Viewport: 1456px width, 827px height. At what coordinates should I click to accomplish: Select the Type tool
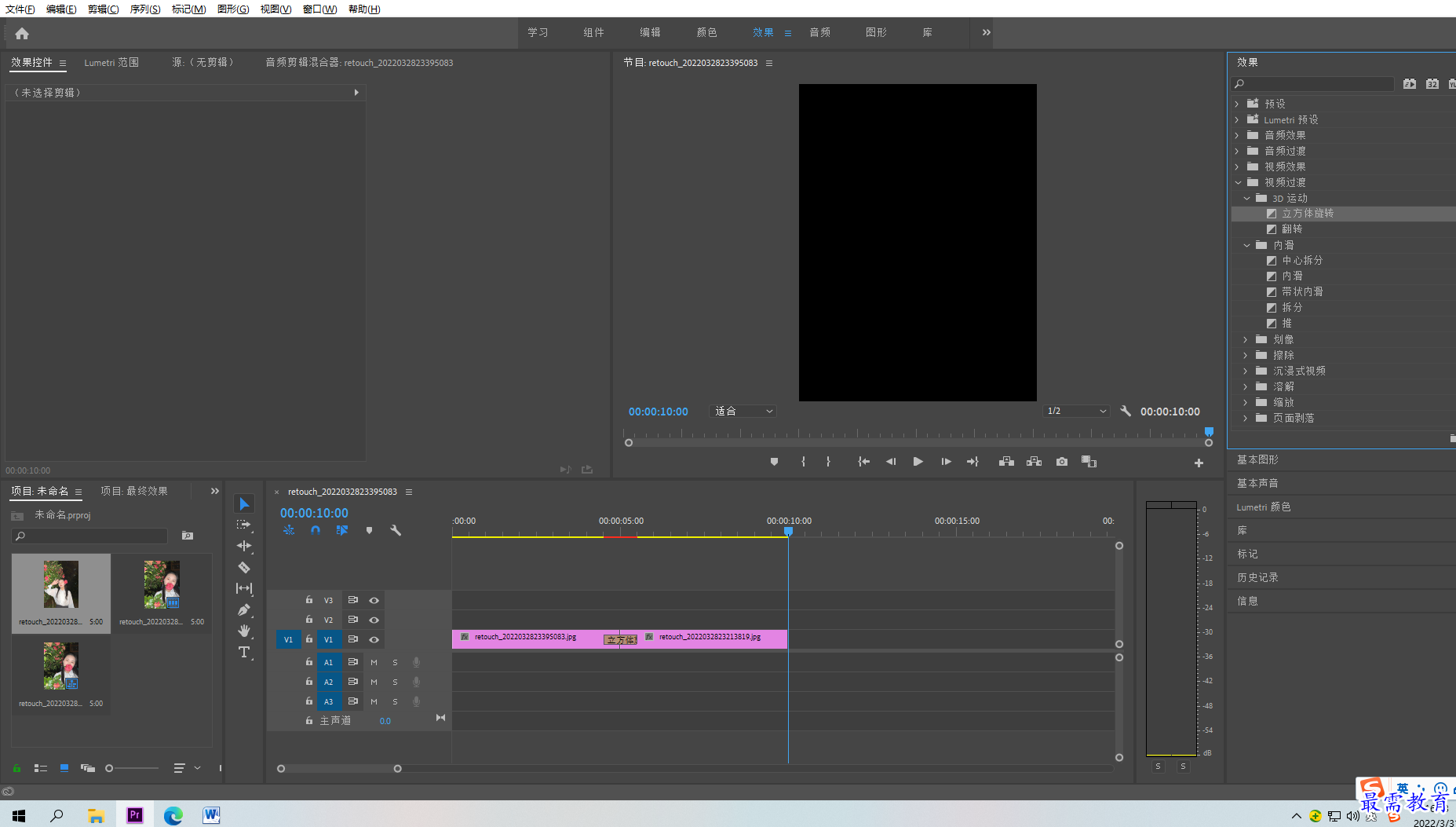click(244, 652)
